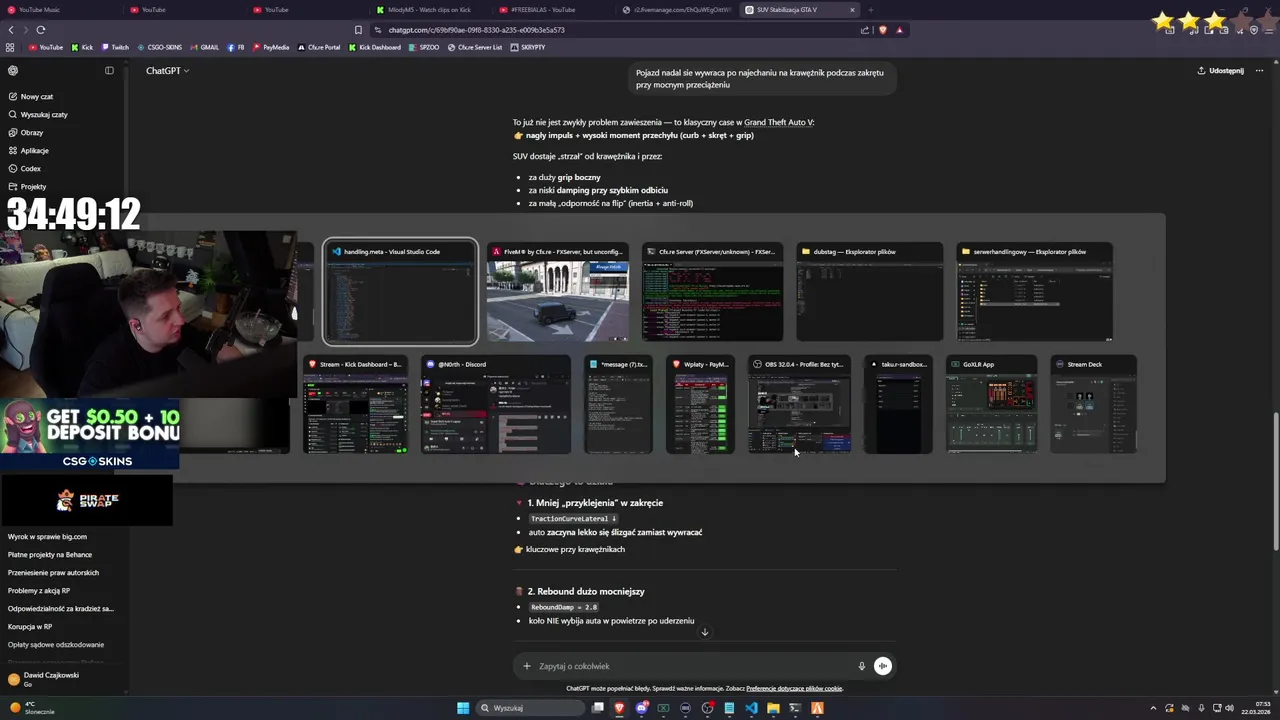Show hidden tray icons with the chevron
This screenshot has width=1280, height=720.
(x=1153, y=708)
